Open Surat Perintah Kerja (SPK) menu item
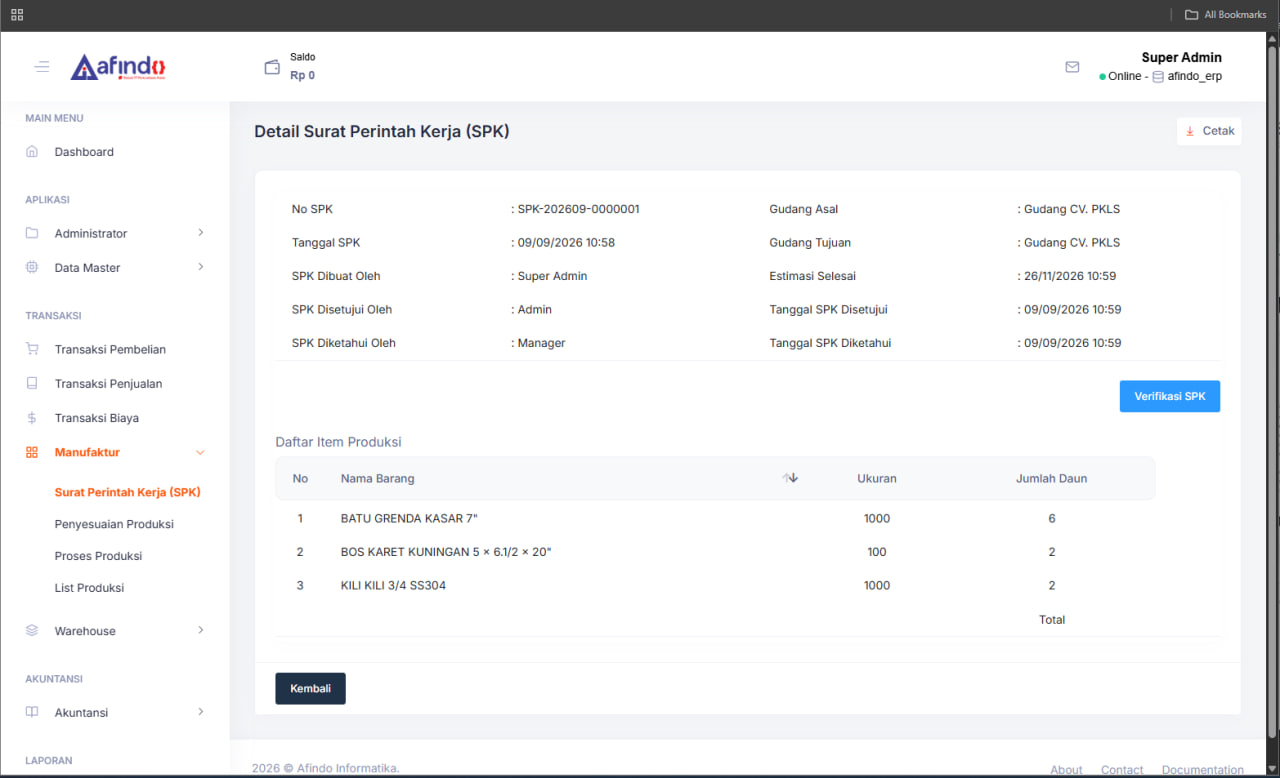The height and width of the screenshot is (778, 1280). point(128,492)
